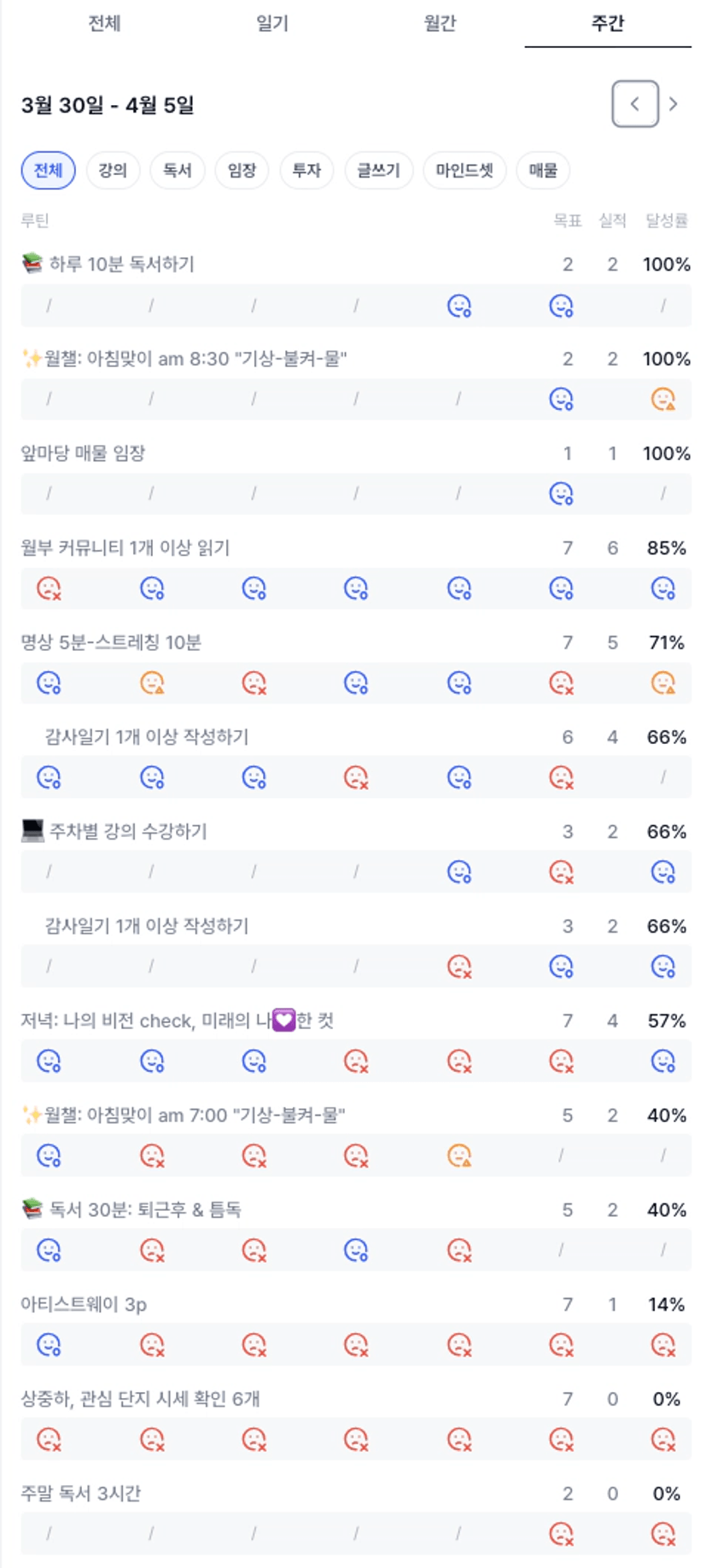Viewport: 706px width, 1568px height.
Task: Go to the previous week with the left chevron
Action: pos(634,104)
